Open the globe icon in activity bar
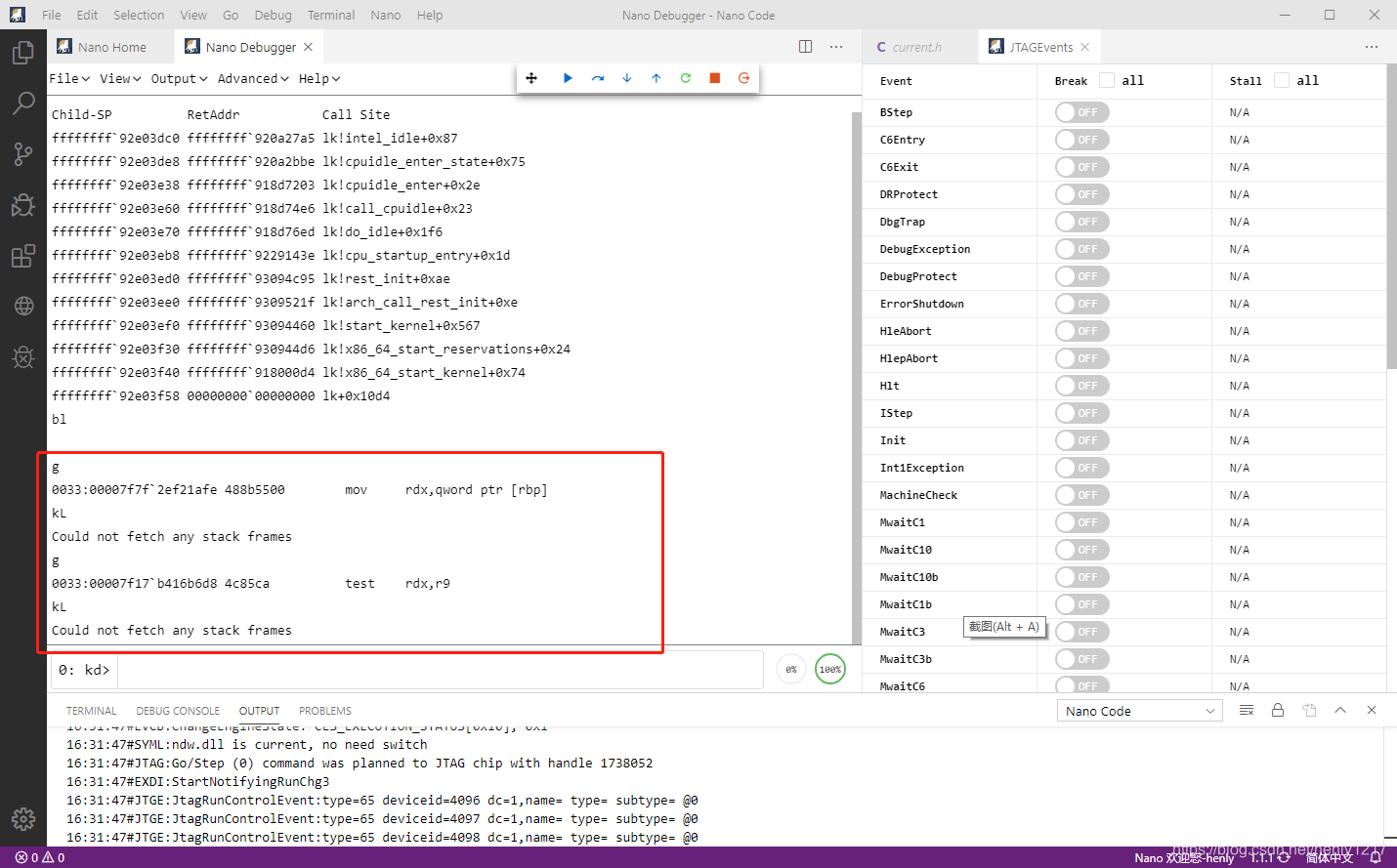 23,306
